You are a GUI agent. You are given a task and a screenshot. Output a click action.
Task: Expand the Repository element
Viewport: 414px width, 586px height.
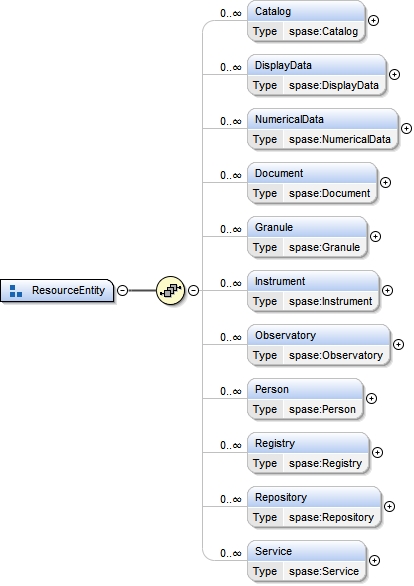coord(389,506)
